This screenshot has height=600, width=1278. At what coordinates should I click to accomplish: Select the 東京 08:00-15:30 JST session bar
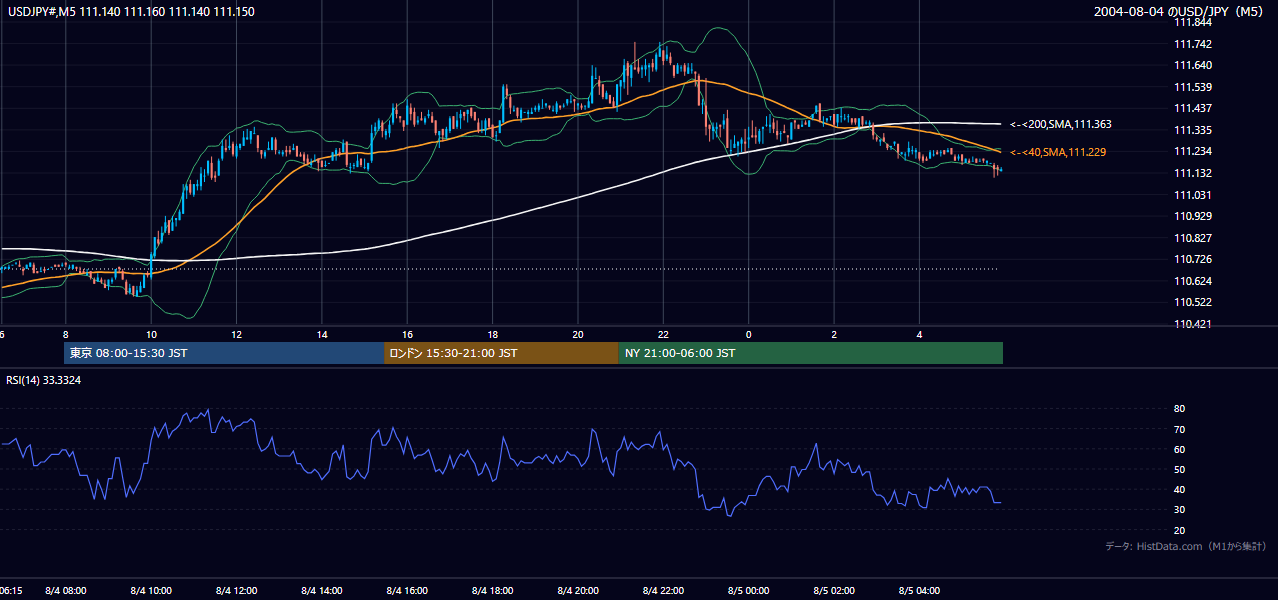224,353
